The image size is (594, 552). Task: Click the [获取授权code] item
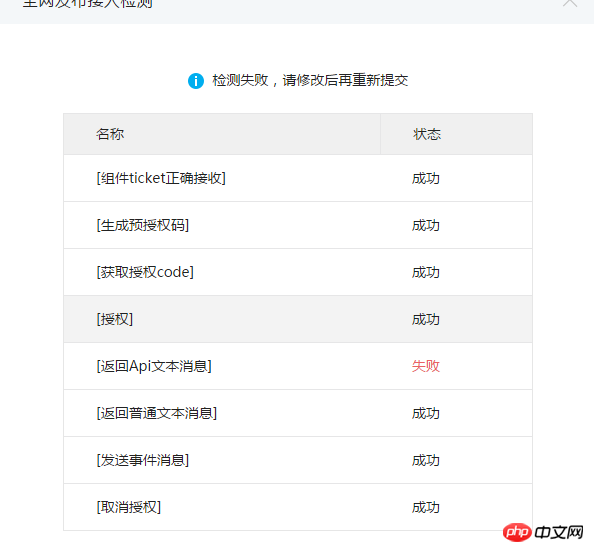click(x=145, y=272)
